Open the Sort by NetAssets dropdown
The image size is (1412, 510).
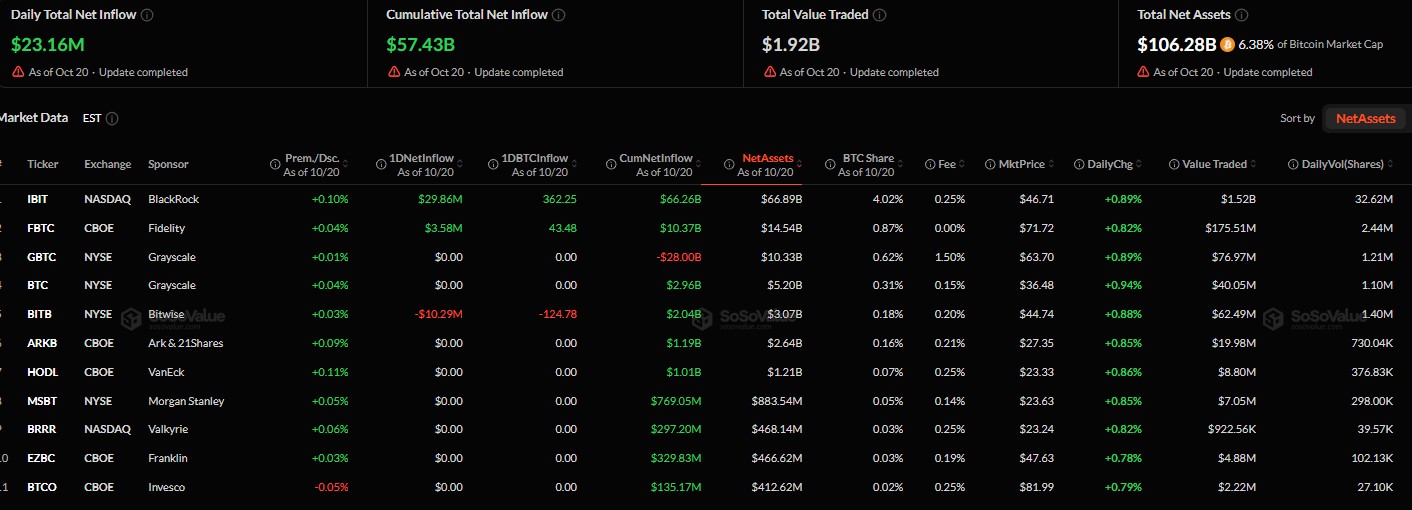[1366, 118]
